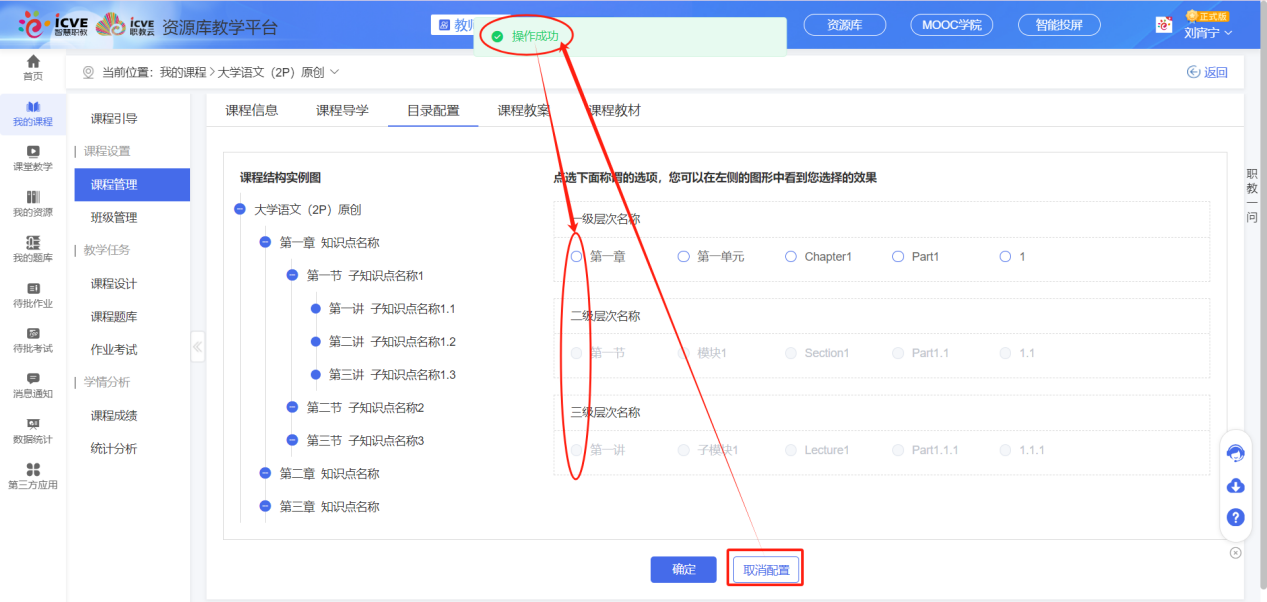The height and width of the screenshot is (602, 1267).
Task: Click the 返回 link at top right
Action: coord(1207,71)
